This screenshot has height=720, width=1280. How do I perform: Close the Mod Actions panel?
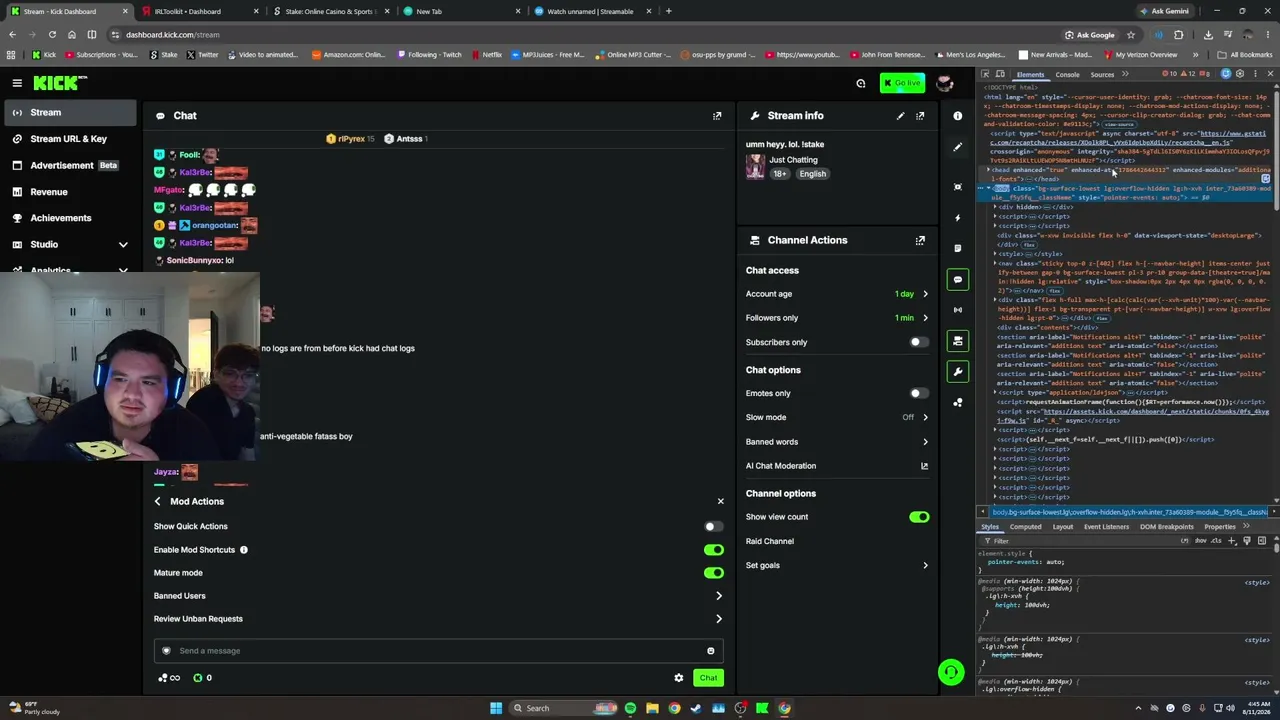[x=720, y=501]
